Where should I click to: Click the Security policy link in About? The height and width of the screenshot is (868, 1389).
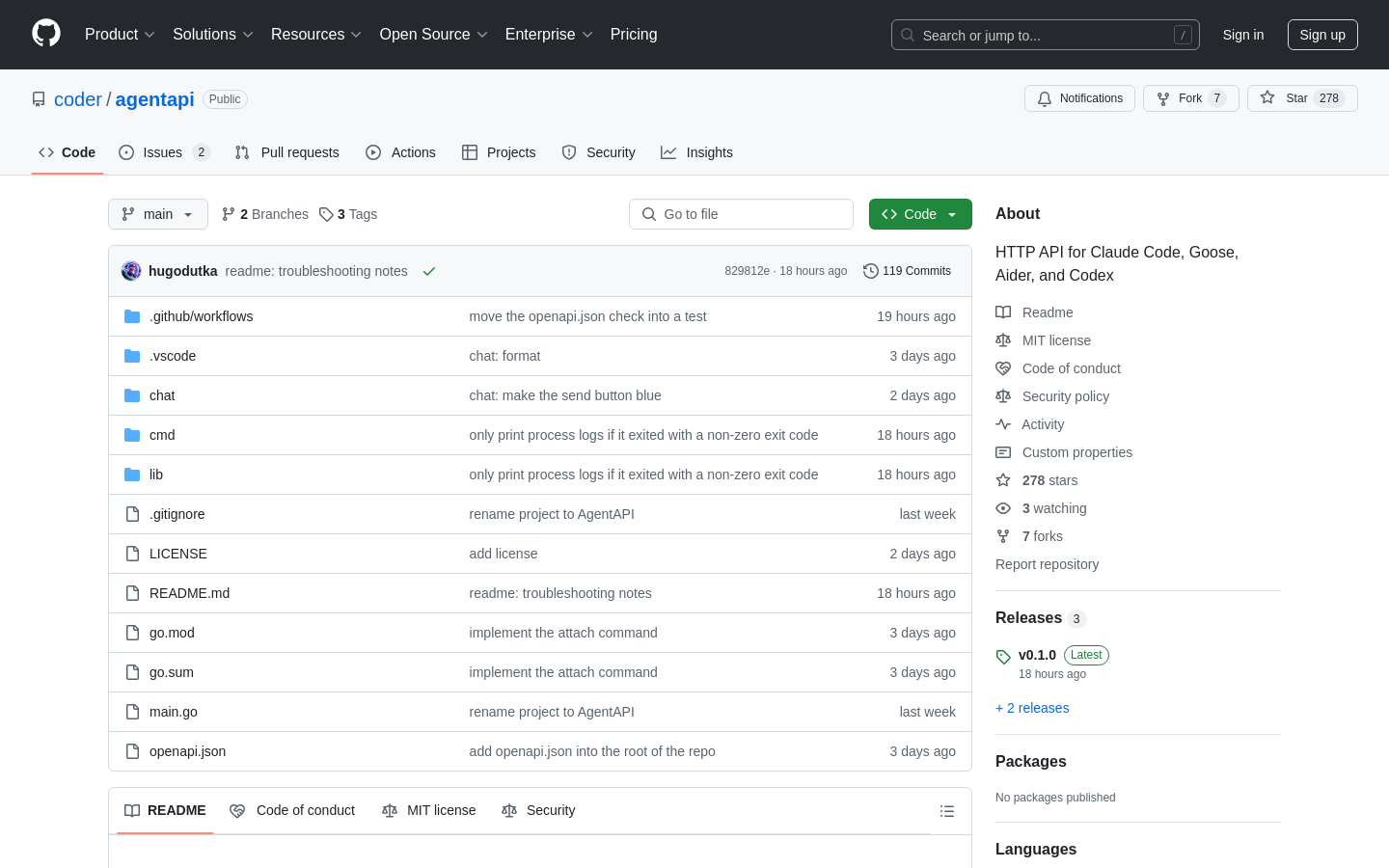pyautogui.click(x=1066, y=396)
